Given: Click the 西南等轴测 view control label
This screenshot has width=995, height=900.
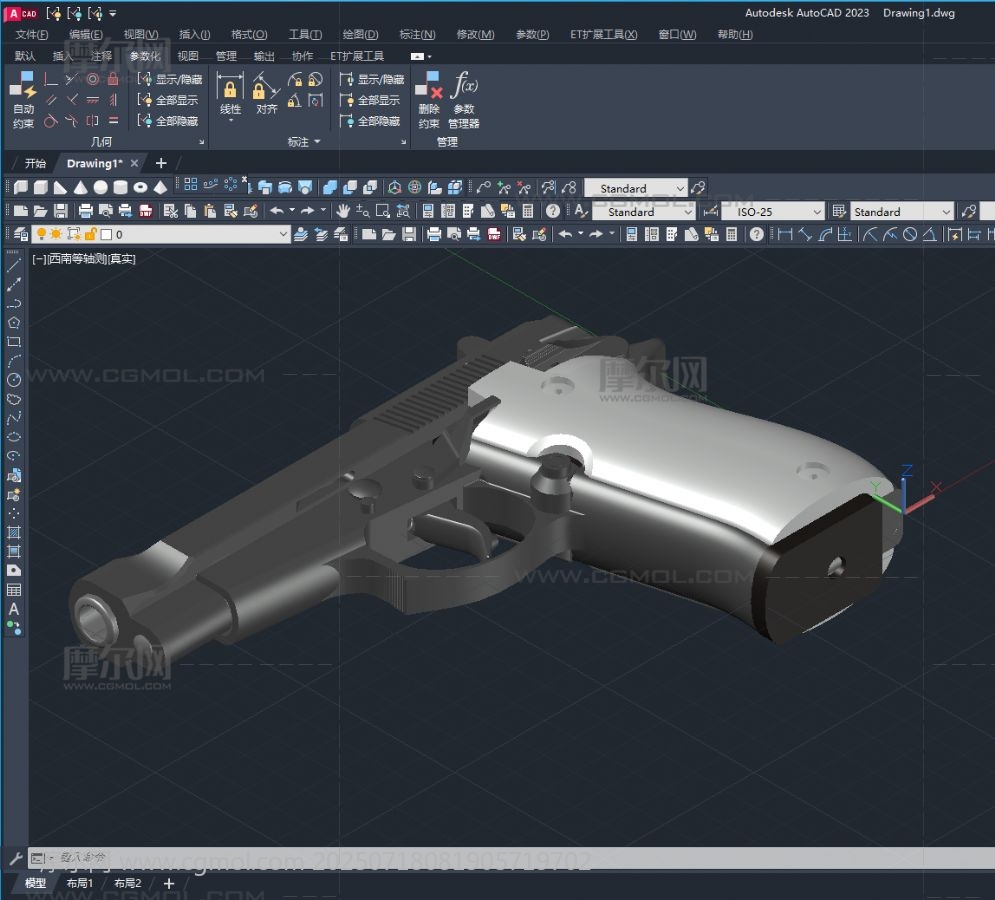Looking at the screenshot, I should (x=77, y=258).
